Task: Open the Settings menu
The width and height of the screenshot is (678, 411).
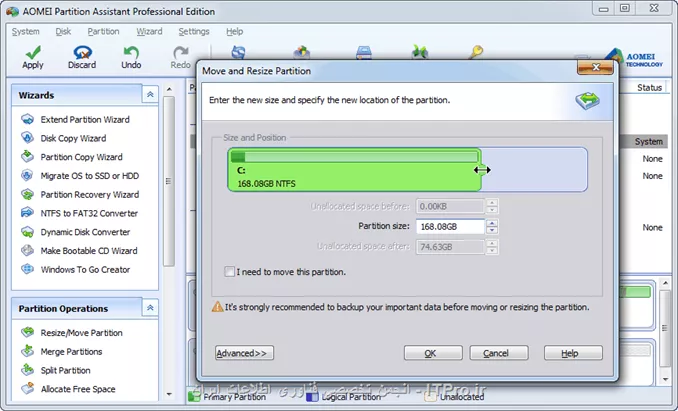Action: coord(194,32)
